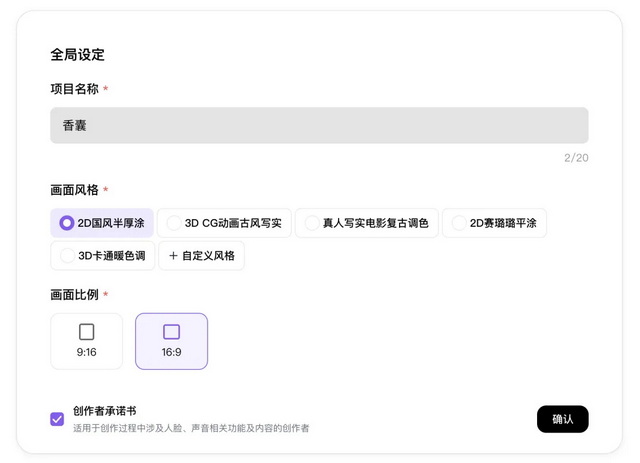Open the 自定义风格 custom style option

[201, 256]
